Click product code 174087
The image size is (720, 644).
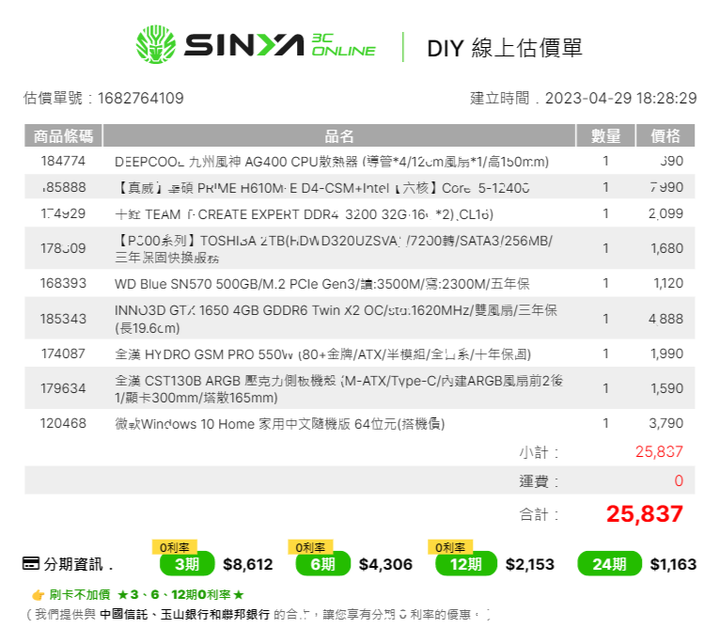click(x=63, y=354)
